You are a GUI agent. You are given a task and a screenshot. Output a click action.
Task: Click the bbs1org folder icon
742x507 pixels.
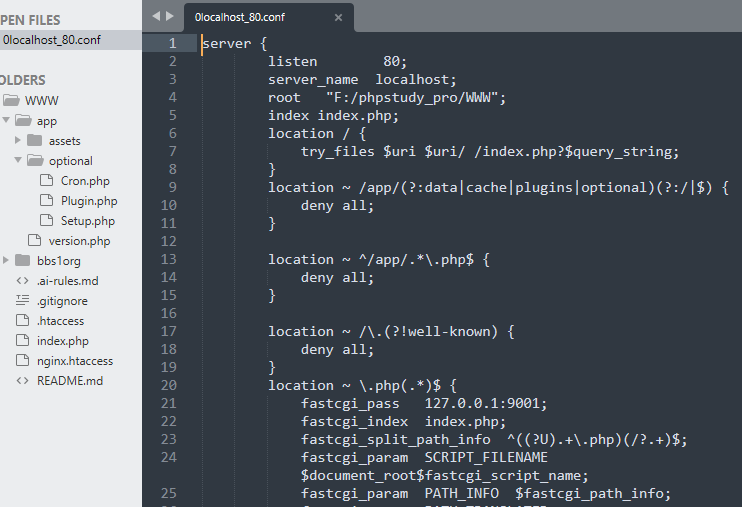point(22,260)
